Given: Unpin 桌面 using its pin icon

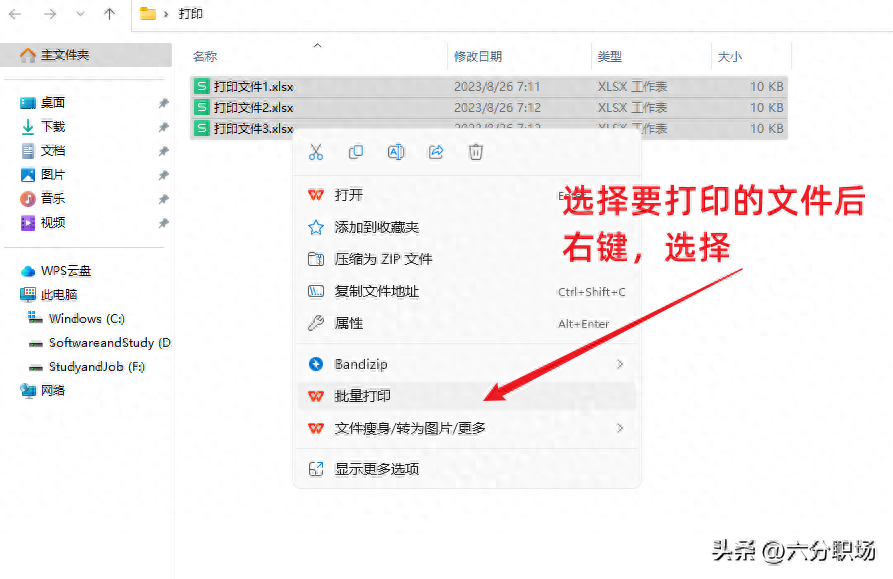Looking at the screenshot, I should [x=163, y=103].
